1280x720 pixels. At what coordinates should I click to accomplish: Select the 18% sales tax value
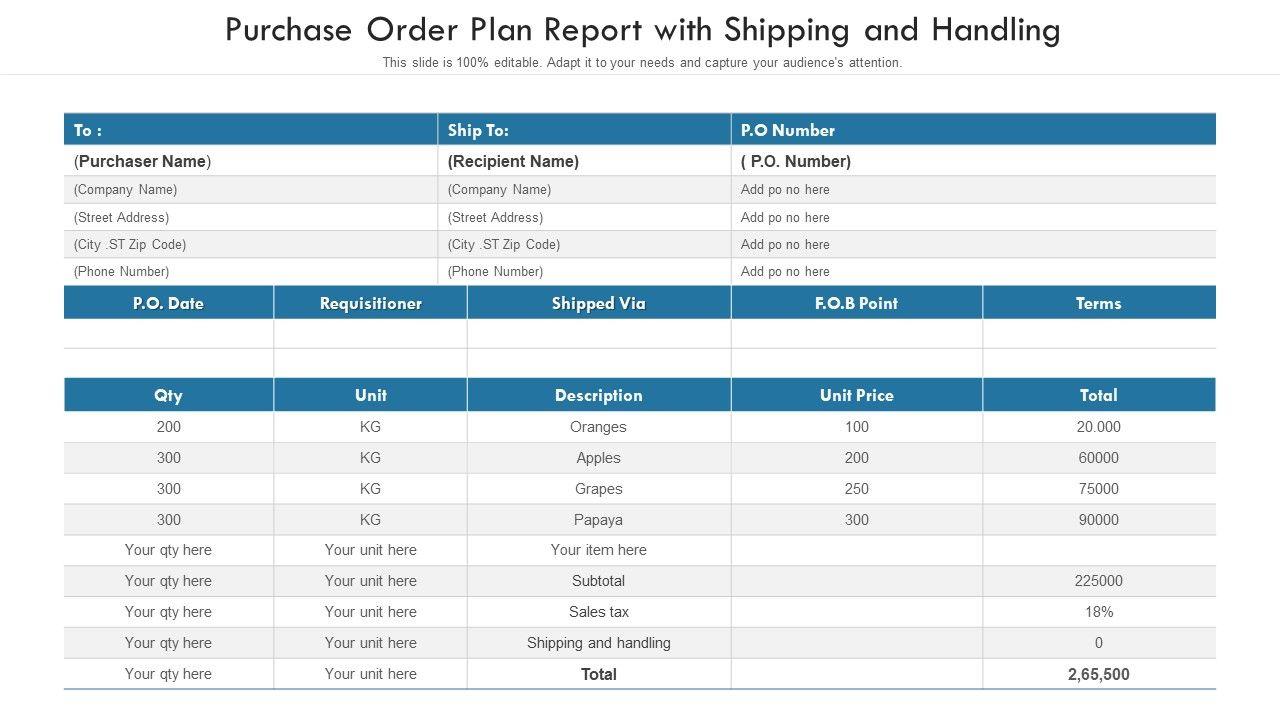click(1098, 612)
